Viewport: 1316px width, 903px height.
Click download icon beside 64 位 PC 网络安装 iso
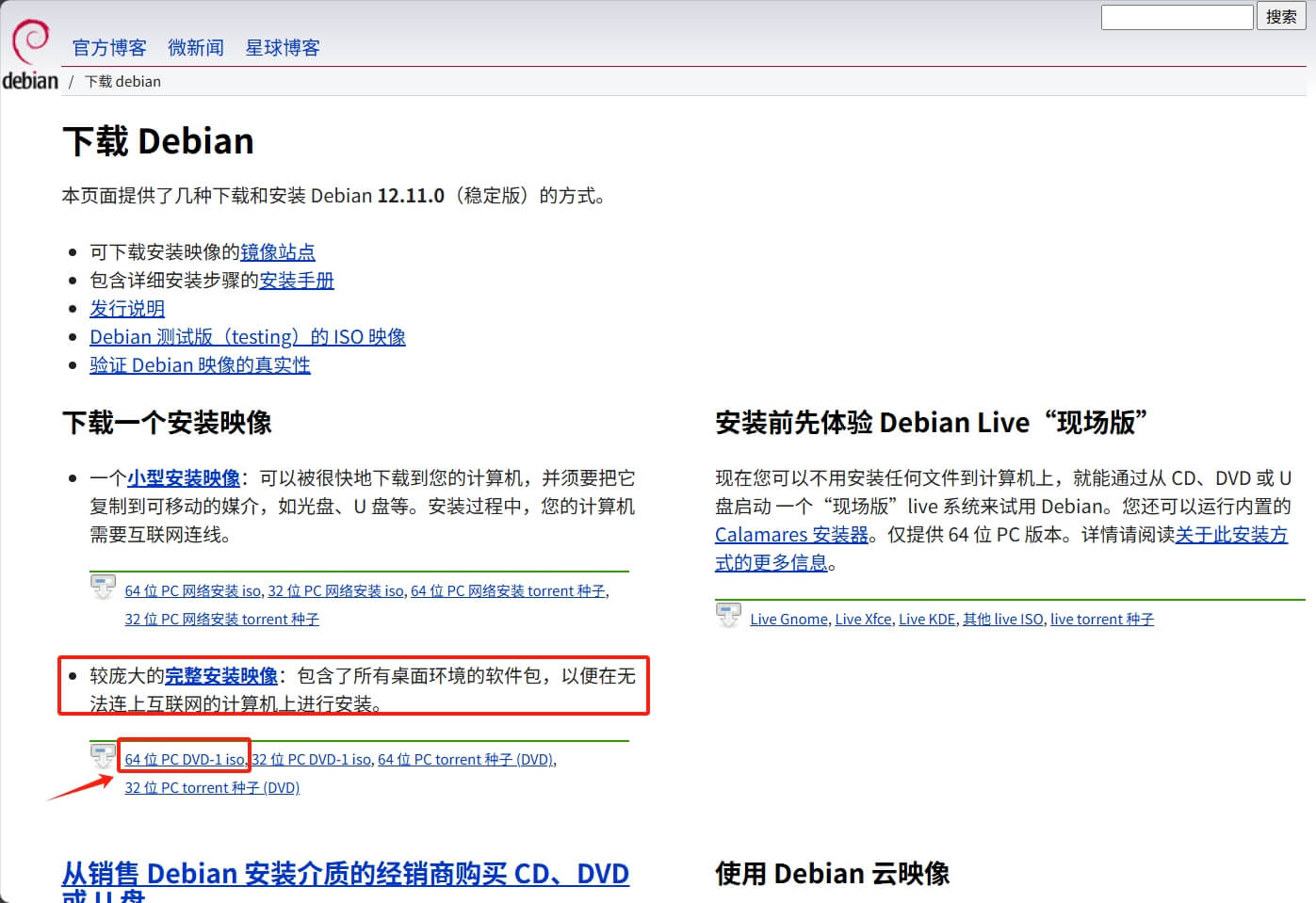tap(103, 587)
